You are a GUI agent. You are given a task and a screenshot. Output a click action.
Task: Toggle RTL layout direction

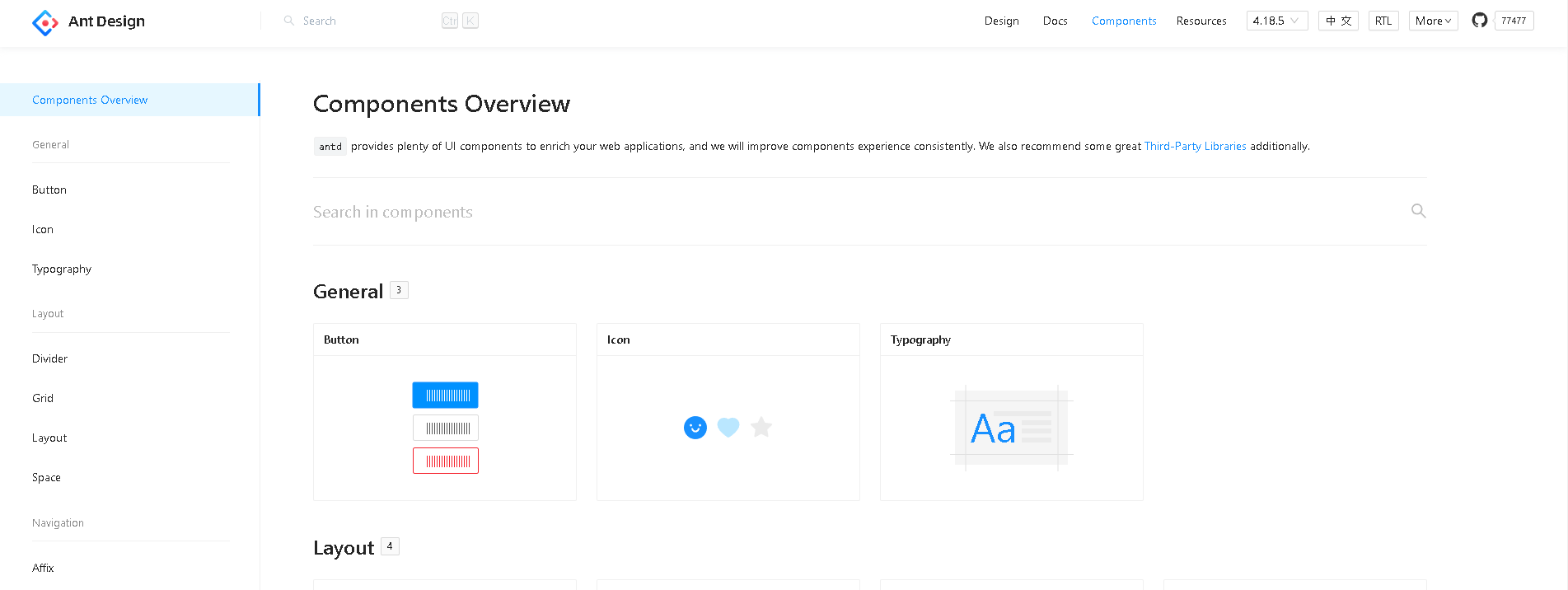(1383, 21)
